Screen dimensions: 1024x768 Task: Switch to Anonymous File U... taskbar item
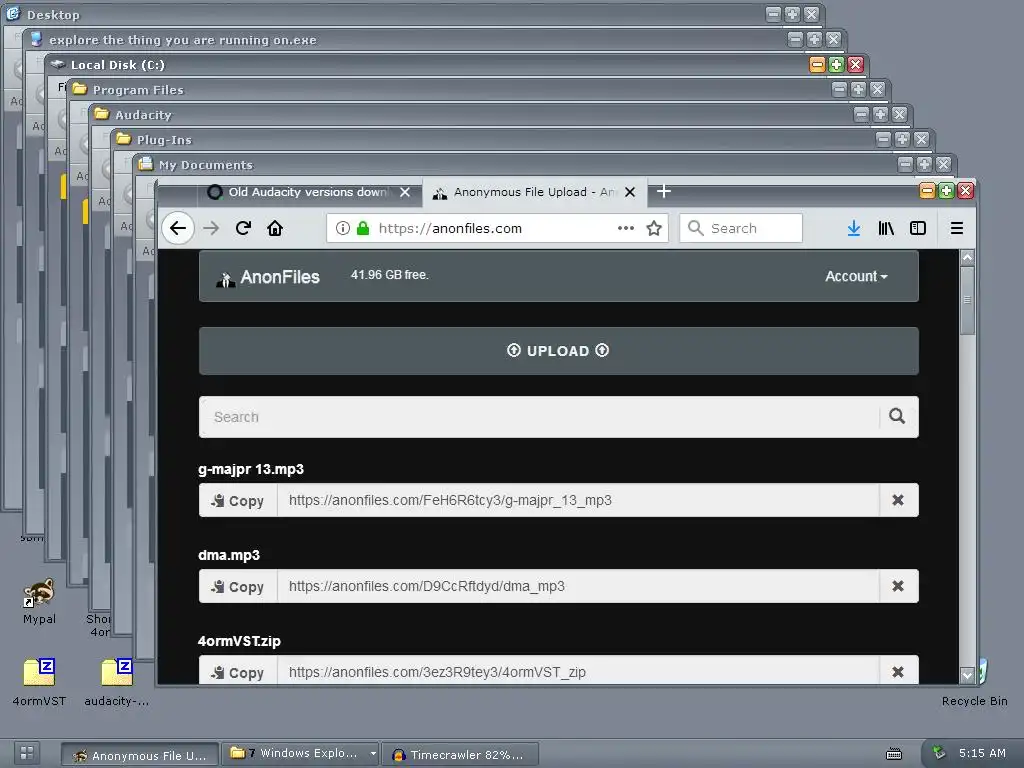(x=140, y=755)
